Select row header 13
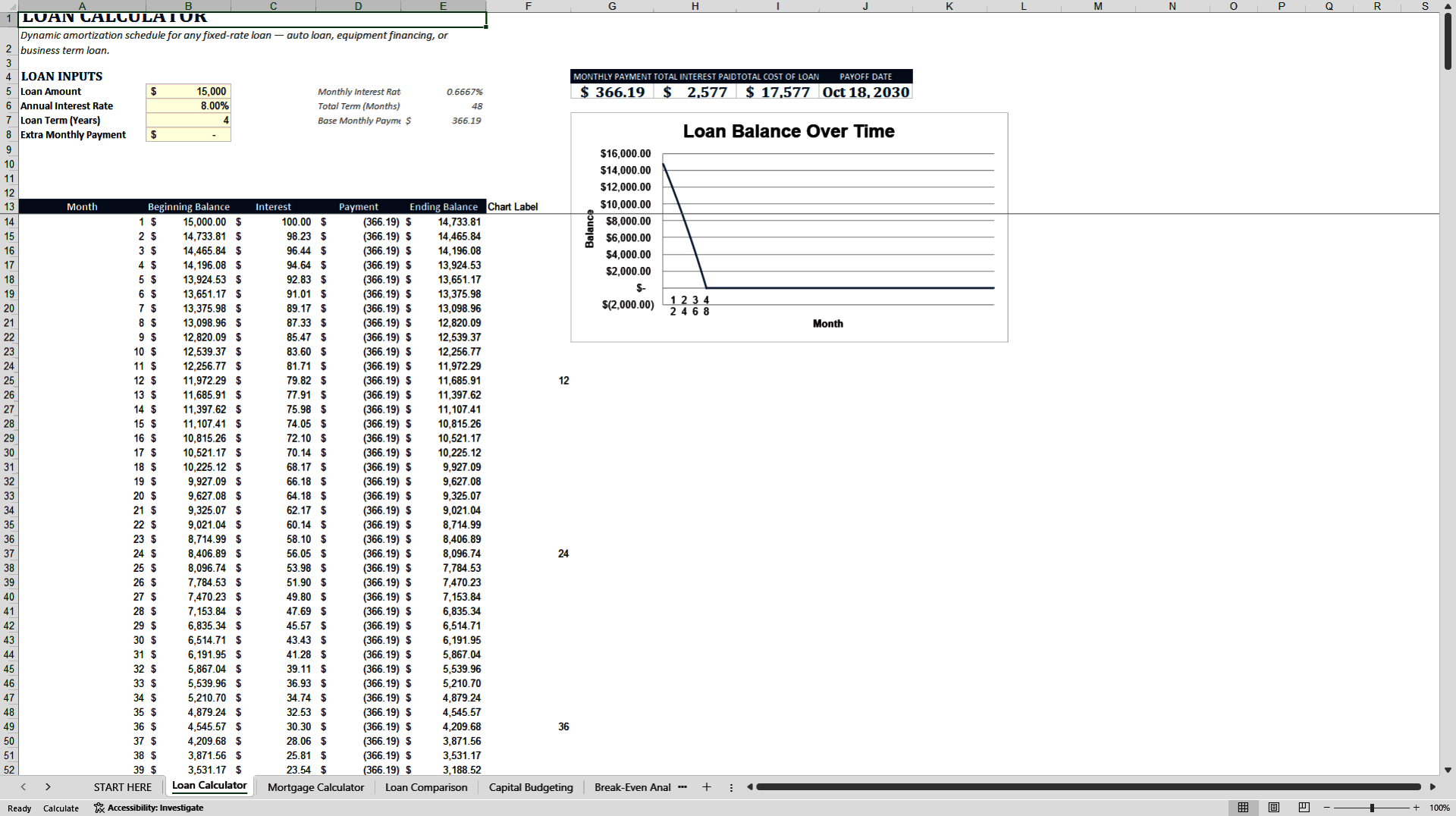The height and width of the screenshot is (816, 1456). coord(9,207)
